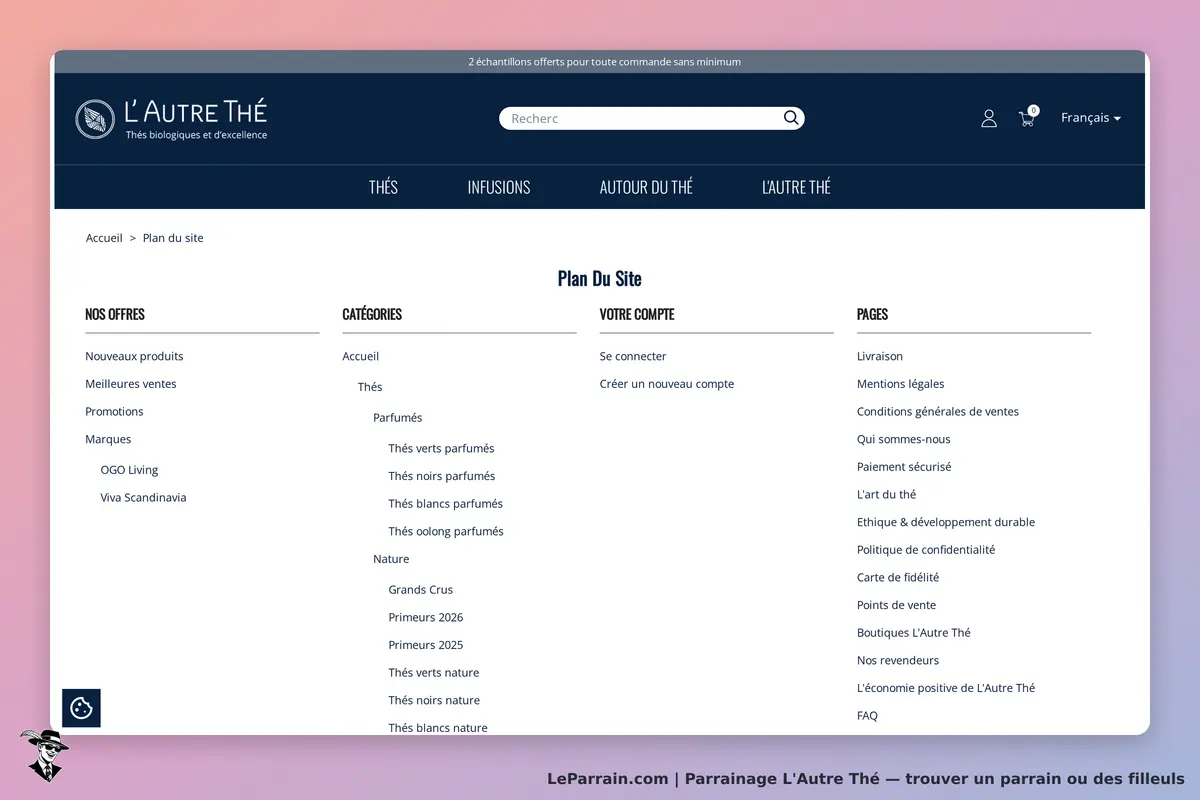The height and width of the screenshot is (800, 1200).
Task: Open the user account icon
Action: (989, 118)
